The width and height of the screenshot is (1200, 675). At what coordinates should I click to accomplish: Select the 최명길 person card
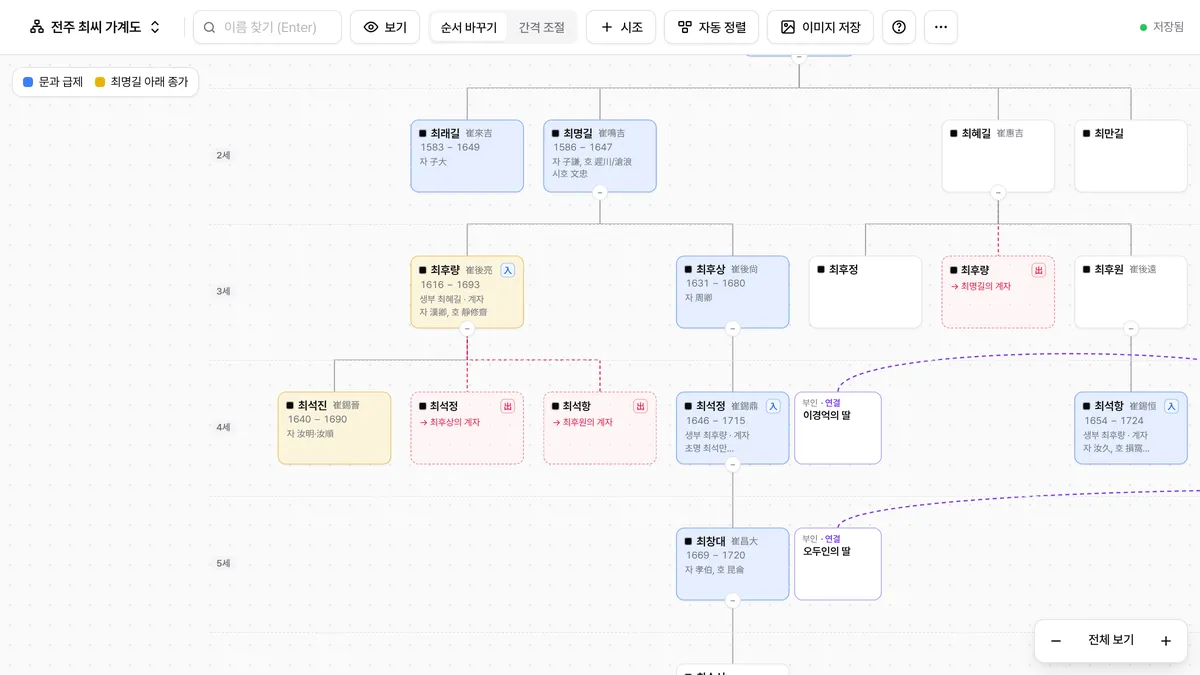pyautogui.click(x=600, y=156)
